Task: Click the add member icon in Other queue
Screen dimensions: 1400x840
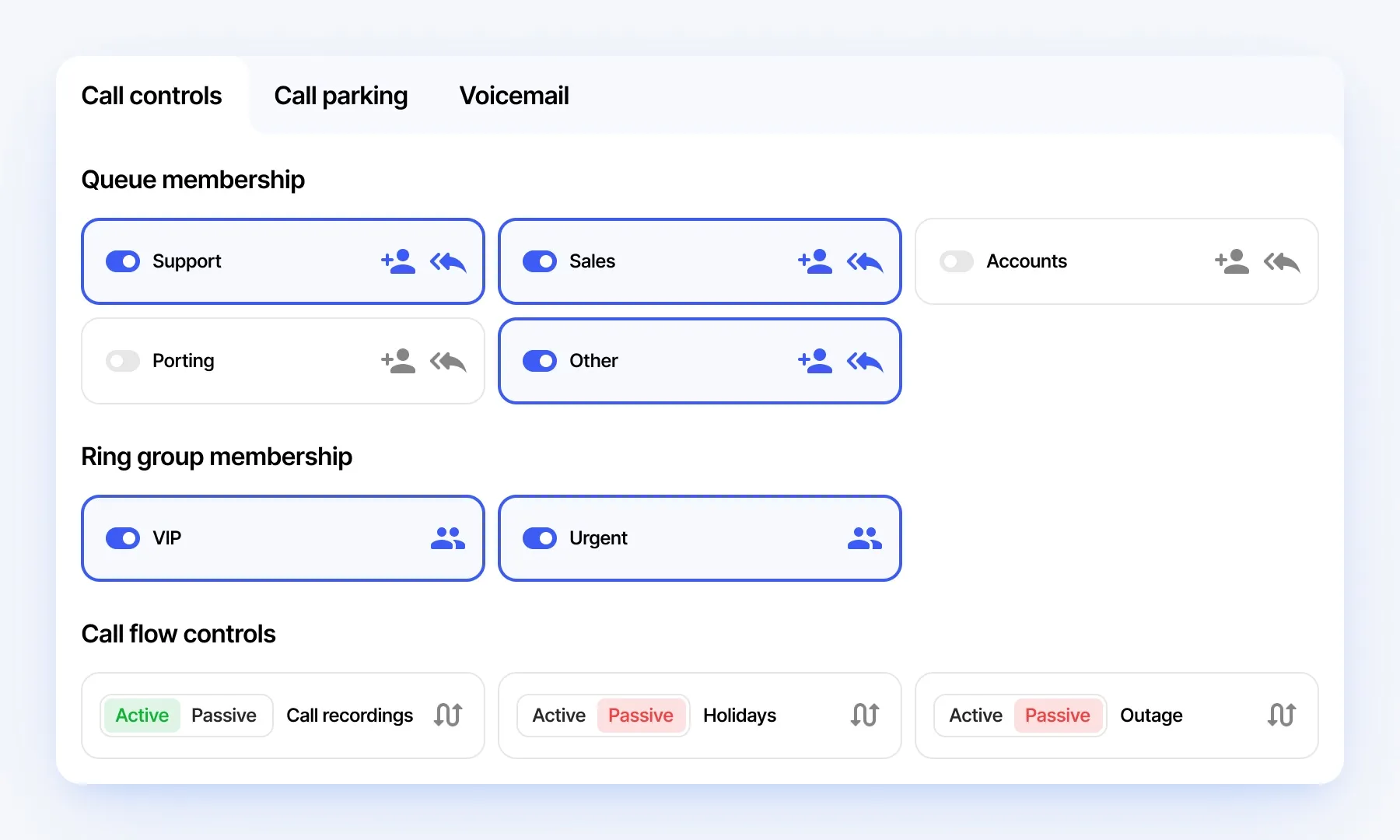Action: pyautogui.click(x=815, y=361)
